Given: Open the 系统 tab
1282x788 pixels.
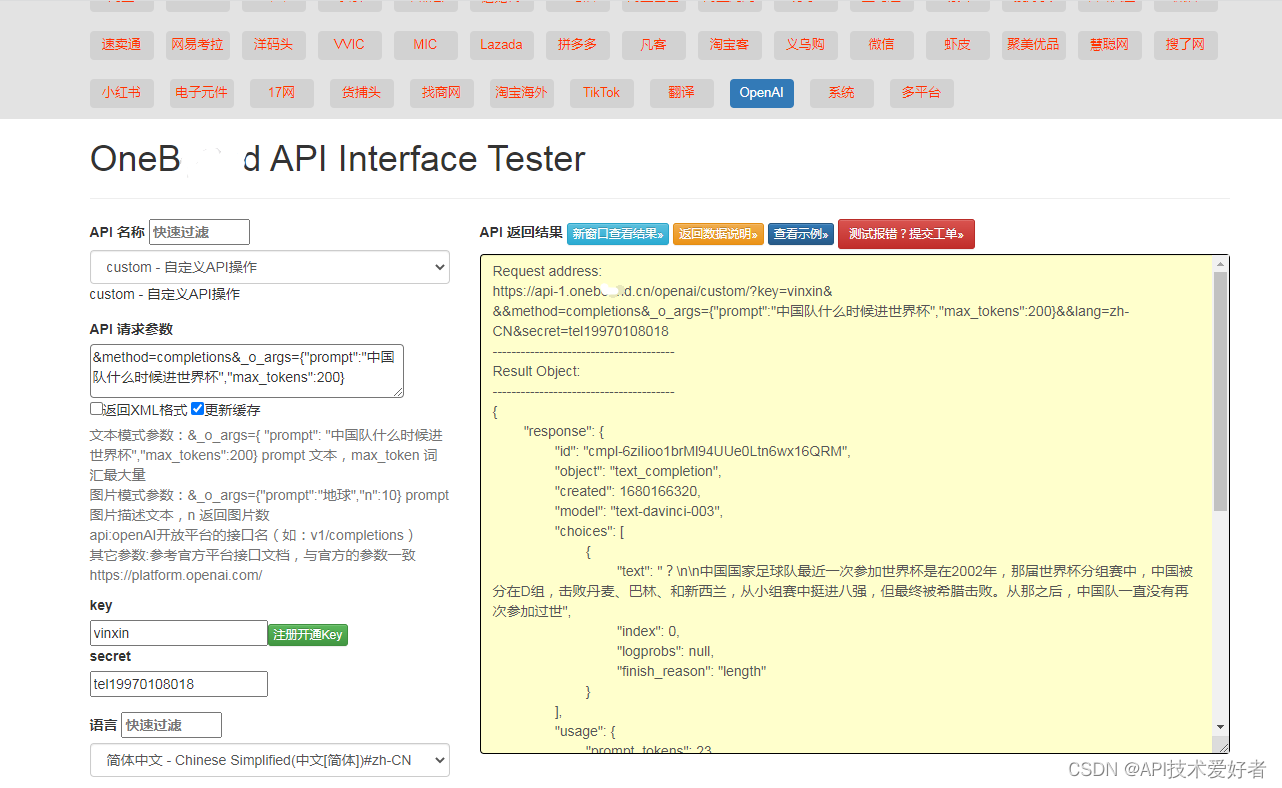Looking at the screenshot, I should [x=841, y=93].
